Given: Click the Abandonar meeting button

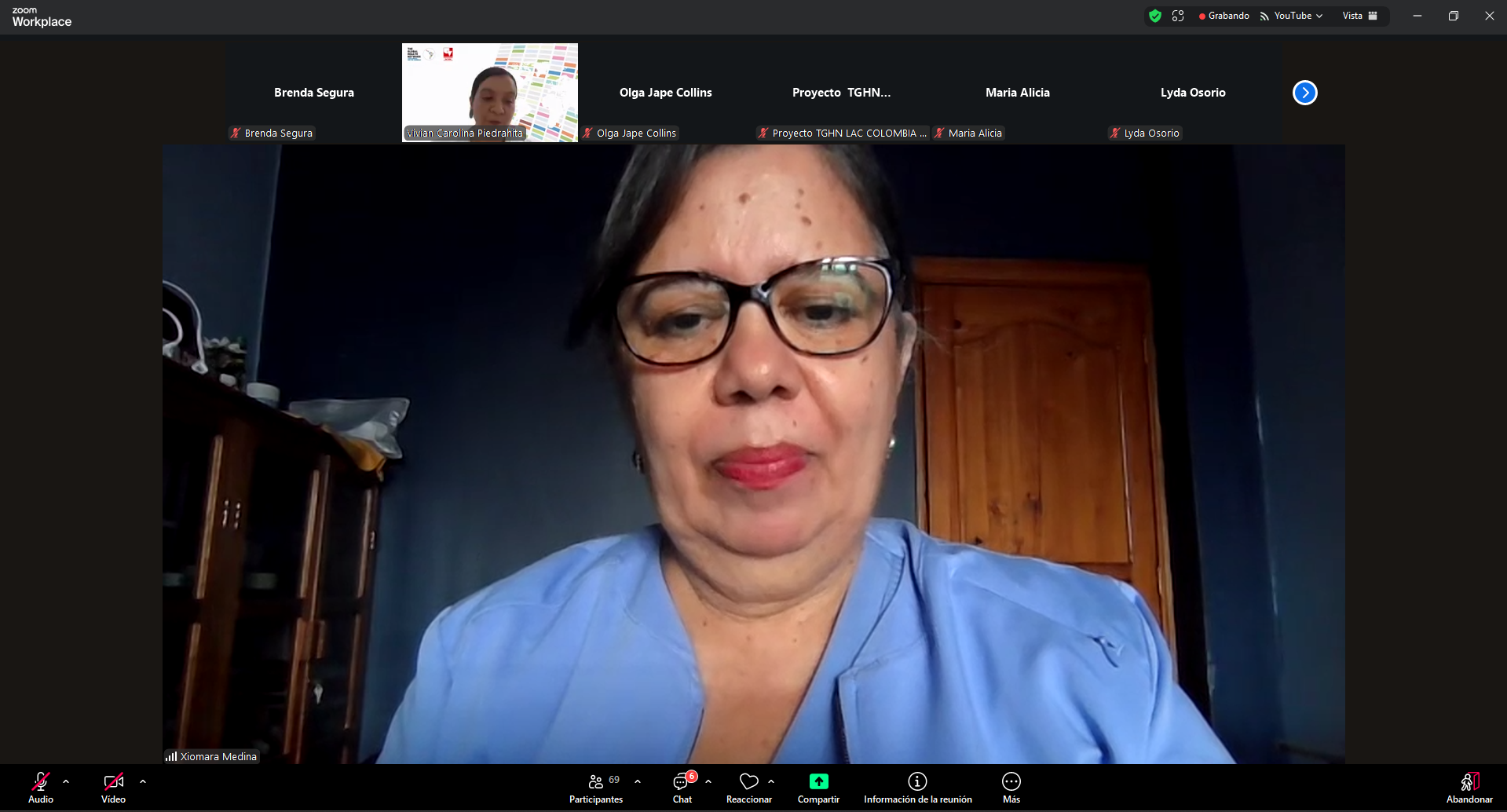Looking at the screenshot, I should [x=1469, y=788].
